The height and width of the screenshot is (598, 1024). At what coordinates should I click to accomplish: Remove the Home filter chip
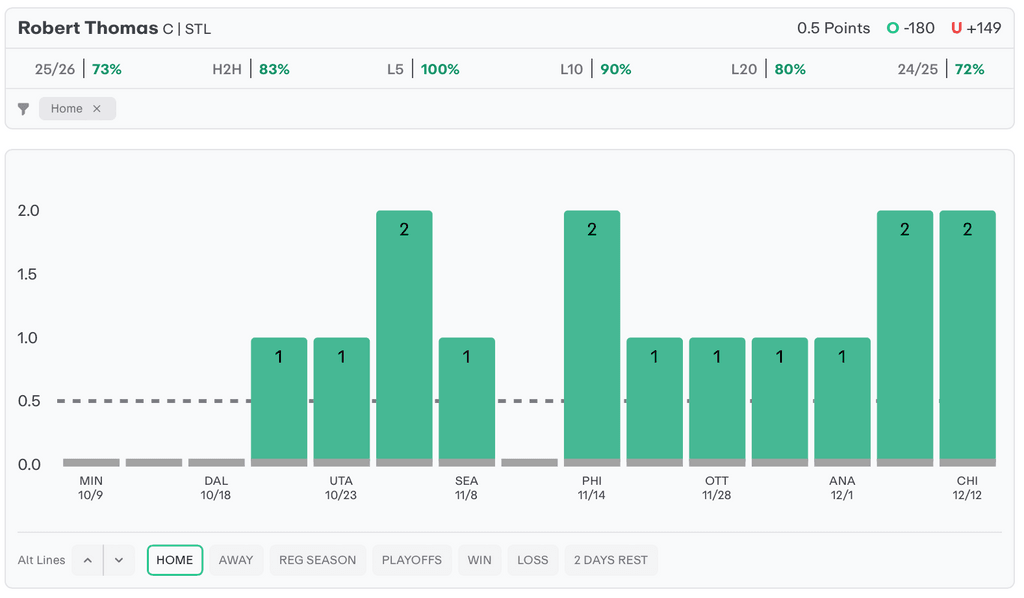pos(97,109)
